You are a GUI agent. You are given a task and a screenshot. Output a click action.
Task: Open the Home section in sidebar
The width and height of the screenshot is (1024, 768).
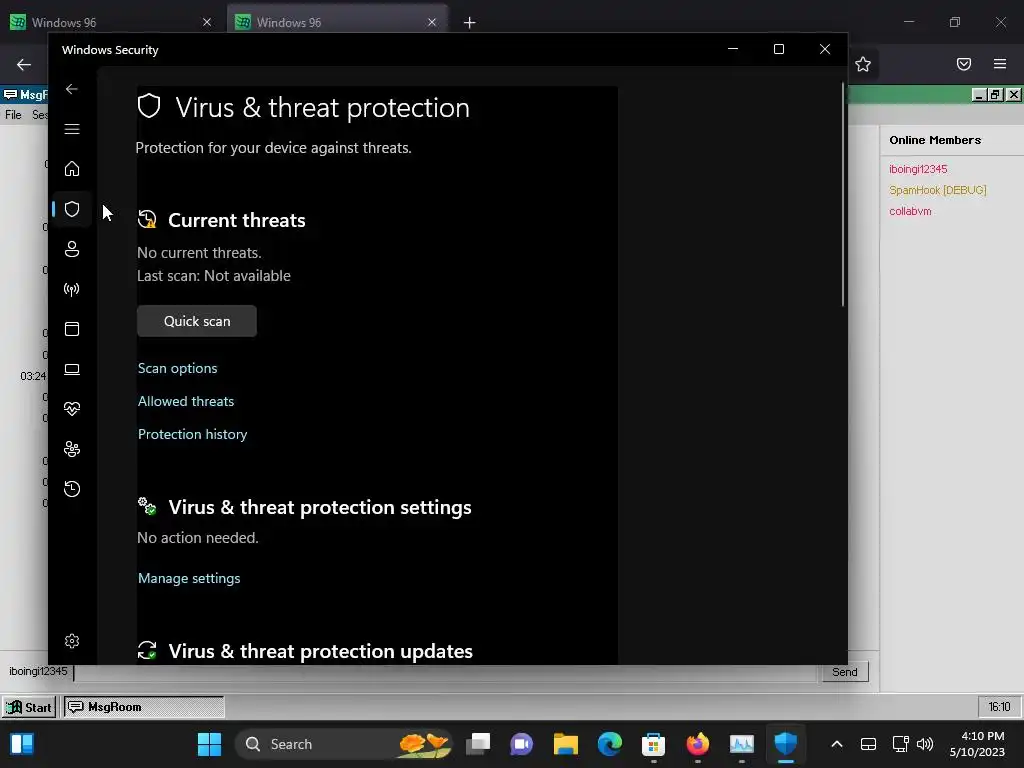point(72,168)
